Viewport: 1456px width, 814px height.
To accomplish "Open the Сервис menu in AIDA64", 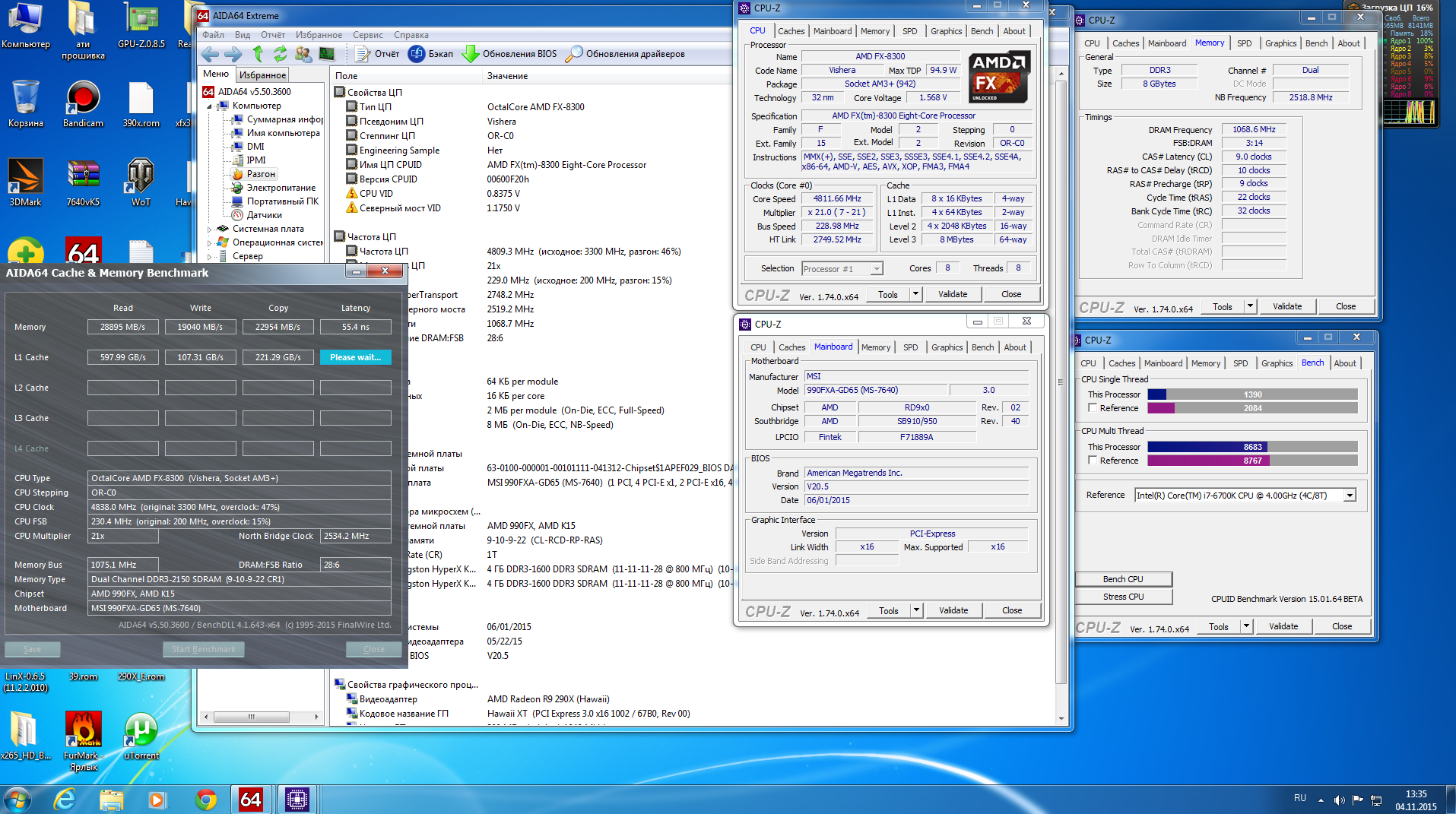I will [x=368, y=35].
